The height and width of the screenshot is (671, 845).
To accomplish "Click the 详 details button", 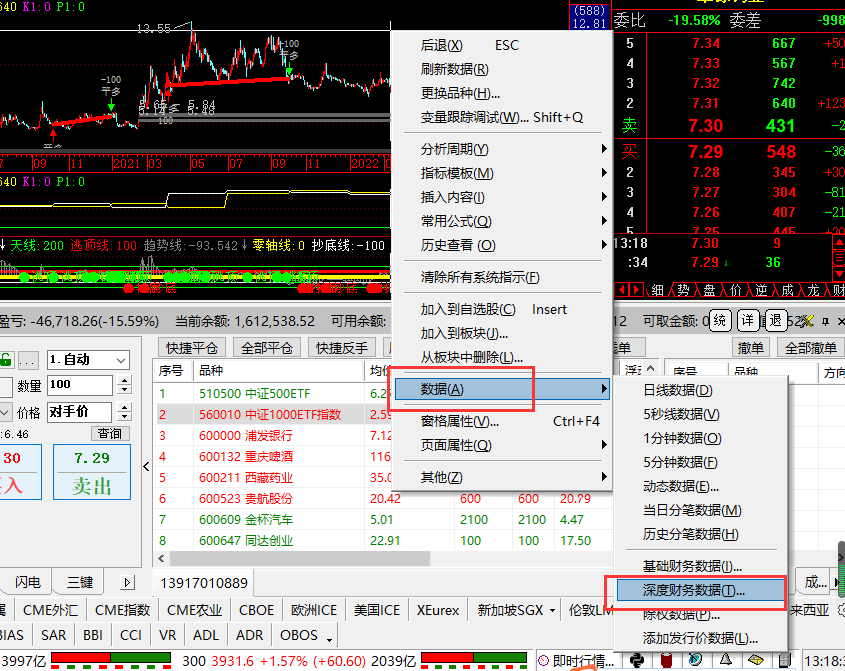I will (x=748, y=321).
